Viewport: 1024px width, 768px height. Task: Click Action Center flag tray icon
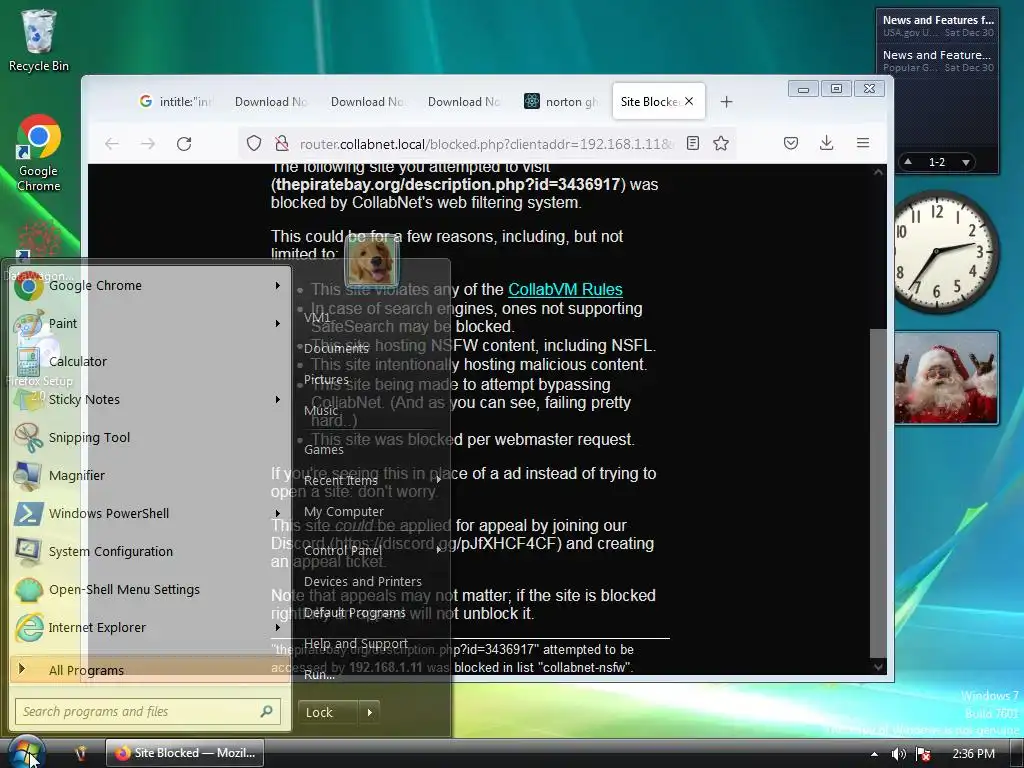click(x=923, y=754)
